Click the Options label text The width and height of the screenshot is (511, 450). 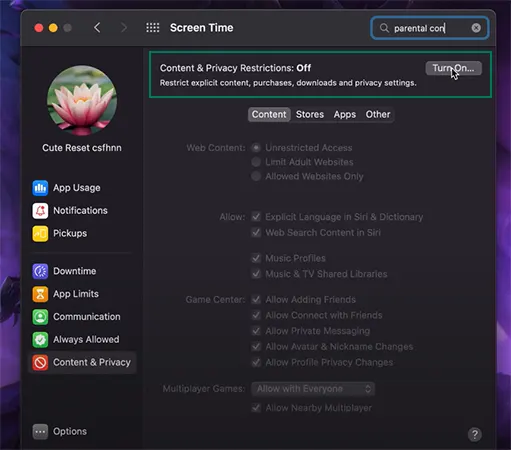70,432
